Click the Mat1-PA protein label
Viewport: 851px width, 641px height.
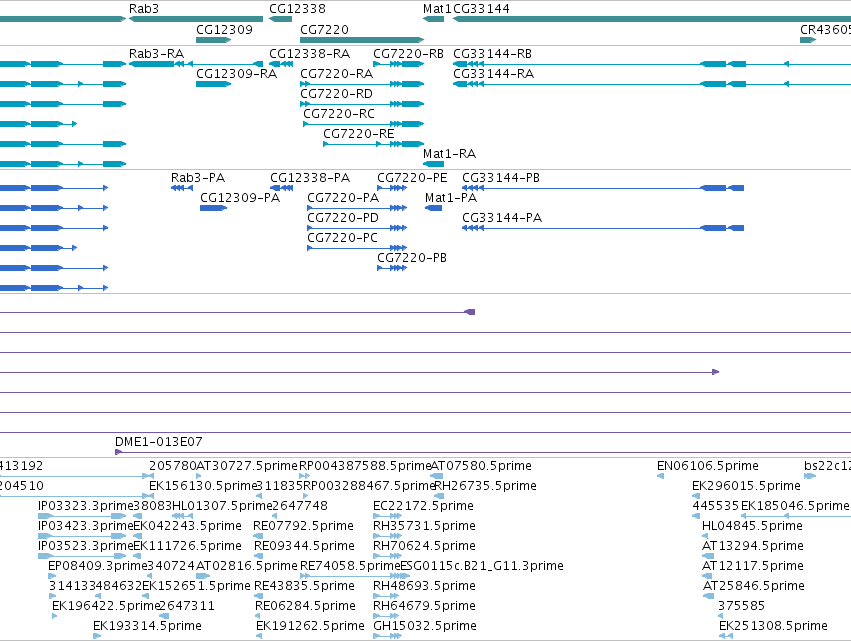451,198
